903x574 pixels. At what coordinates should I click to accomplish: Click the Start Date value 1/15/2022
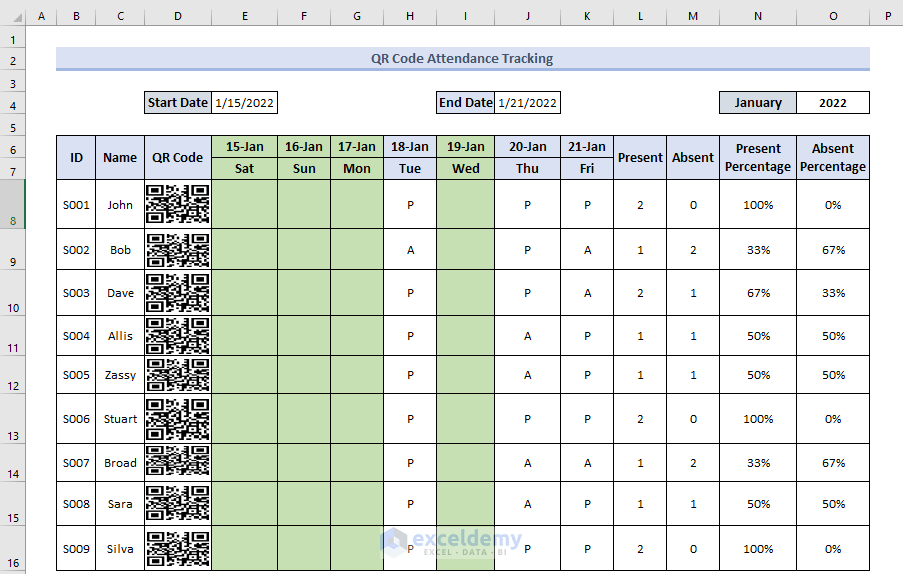point(244,102)
